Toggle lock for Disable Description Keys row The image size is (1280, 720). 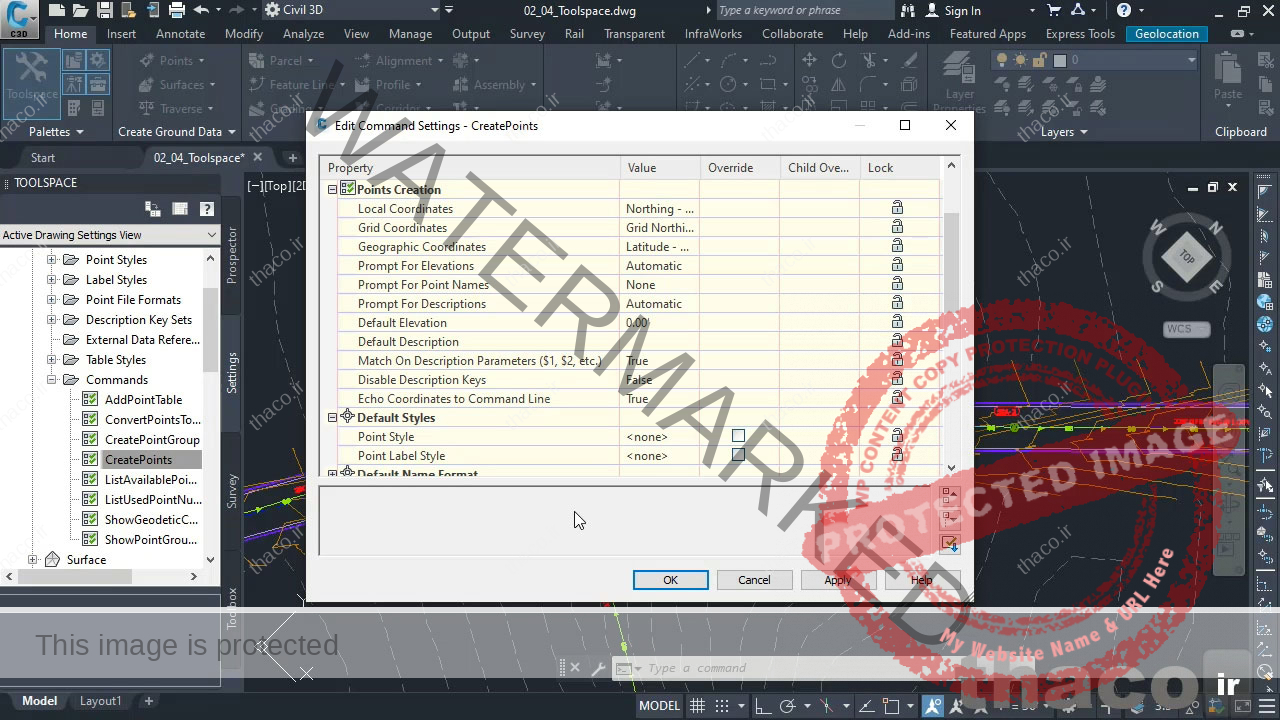(897, 380)
